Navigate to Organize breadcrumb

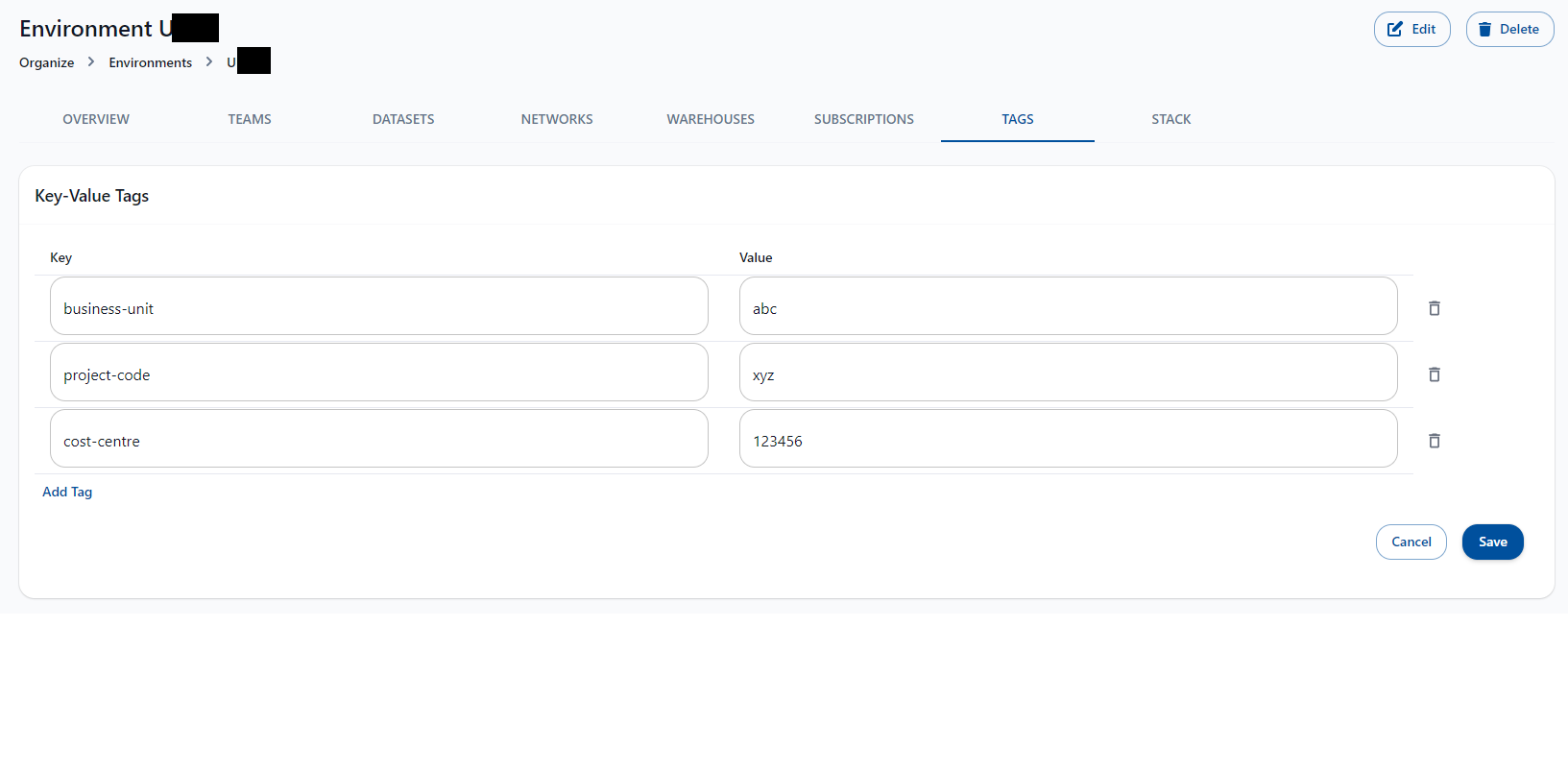pyautogui.click(x=47, y=62)
